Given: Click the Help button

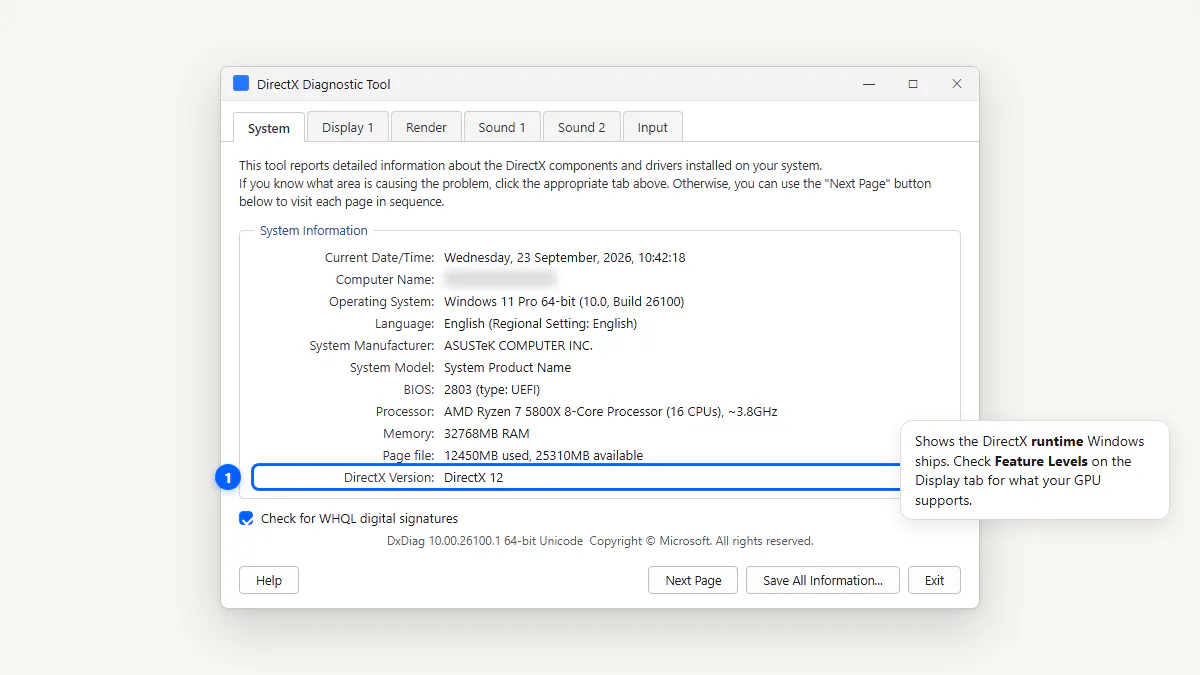Looking at the screenshot, I should pos(269,580).
